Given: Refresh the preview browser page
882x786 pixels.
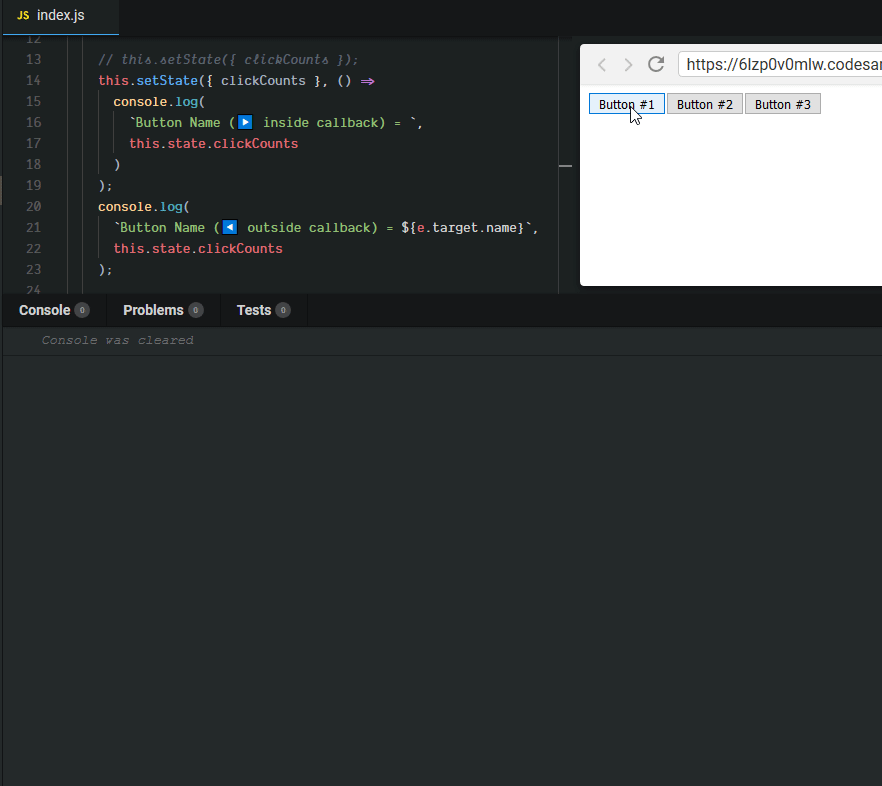Looking at the screenshot, I should [x=656, y=65].
